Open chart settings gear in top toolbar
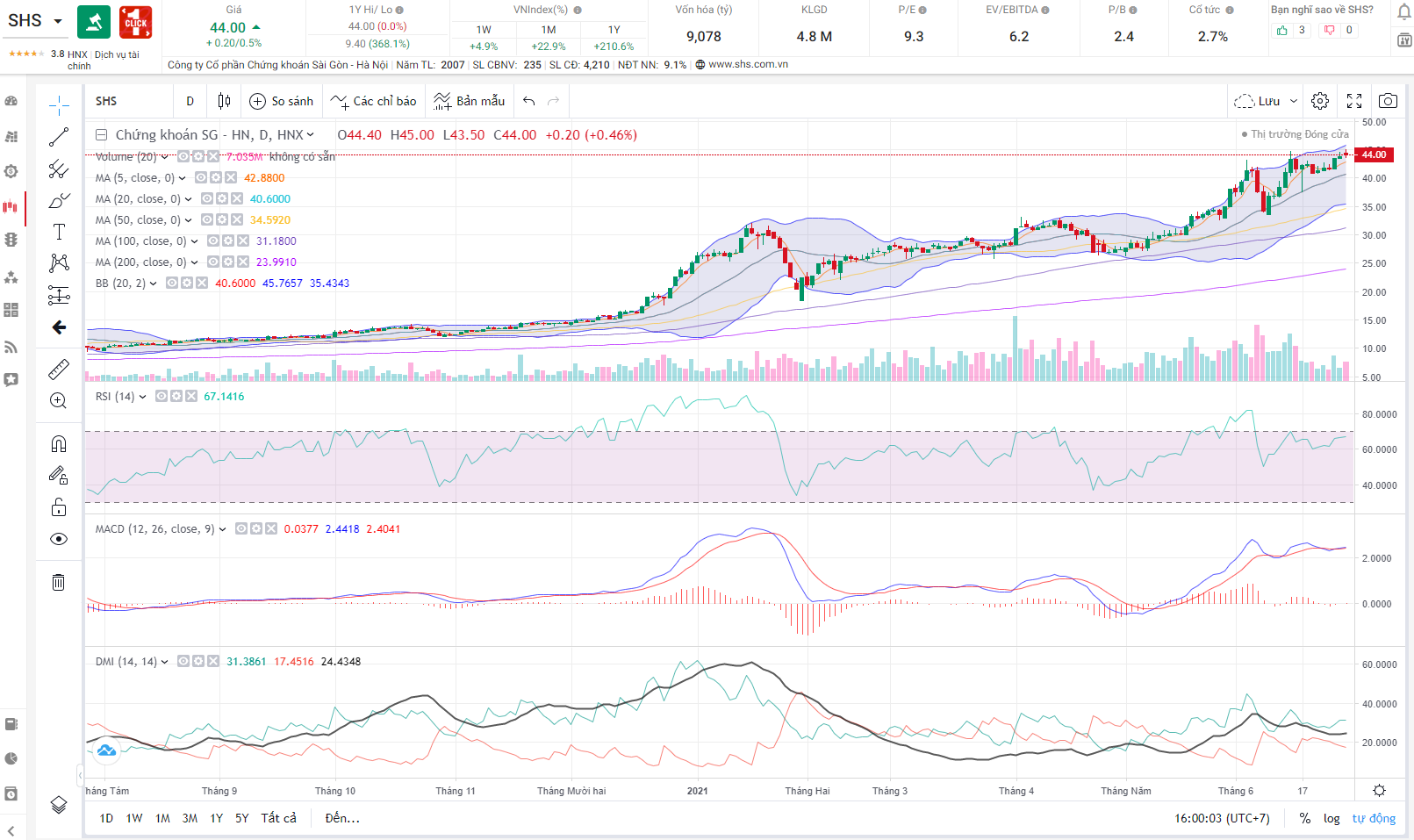This screenshot has height=840, width=1414. tap(1320, 101)
